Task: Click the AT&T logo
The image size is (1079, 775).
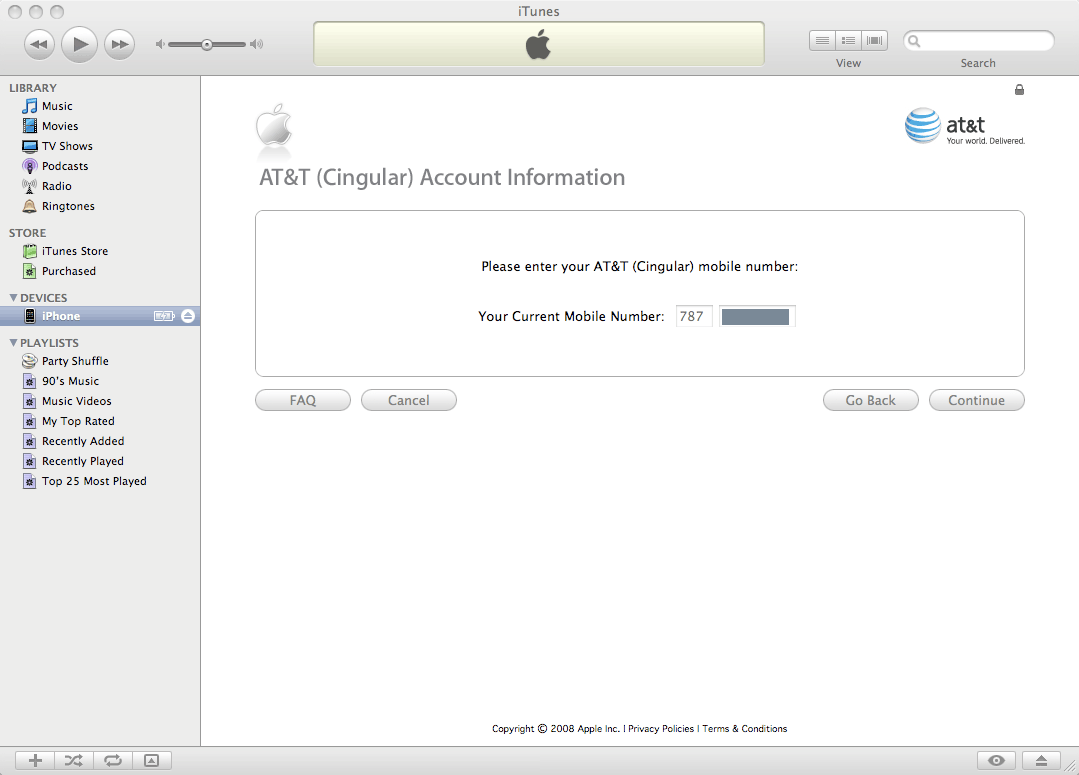Action: click(965, 126)
